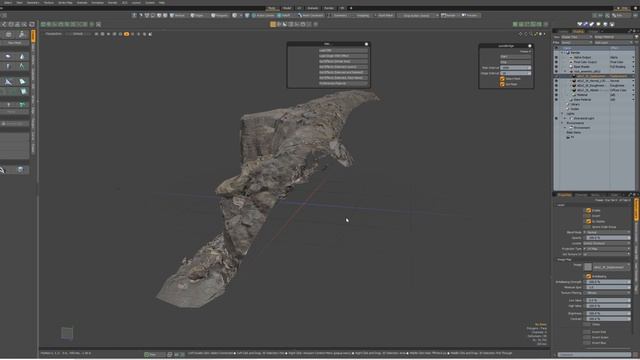Screen dimensions: 640x360
Task: Select Polygons selection mode
Action: 220,16
